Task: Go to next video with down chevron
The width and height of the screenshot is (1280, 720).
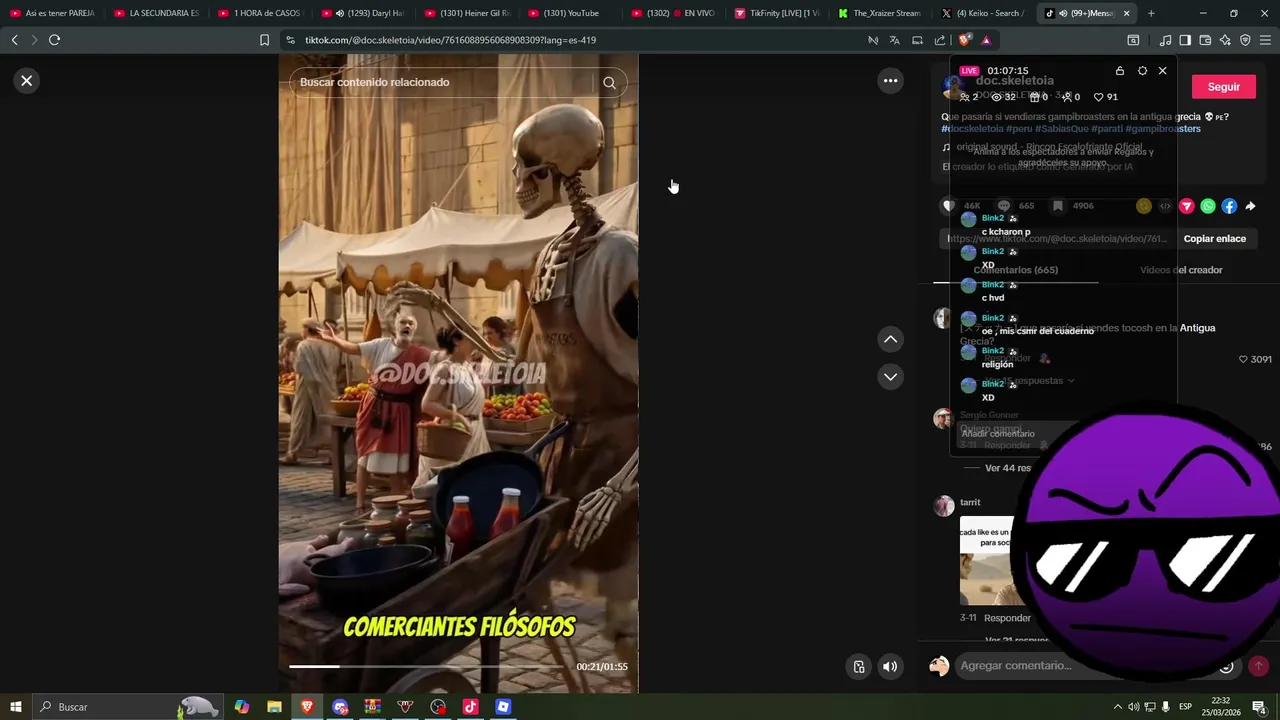Action: [x=890, y=377]
